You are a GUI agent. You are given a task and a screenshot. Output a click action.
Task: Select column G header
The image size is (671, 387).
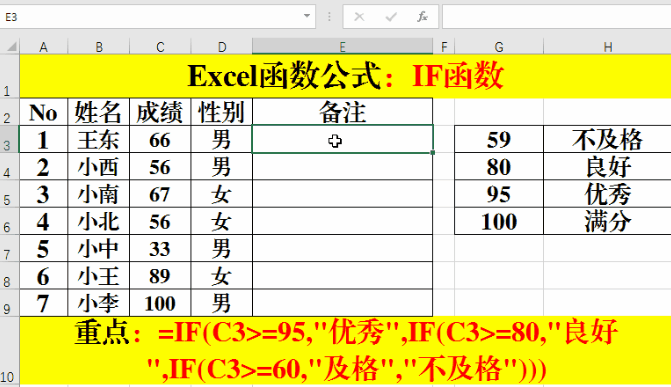pyautogui.click(x=499, y=46)
